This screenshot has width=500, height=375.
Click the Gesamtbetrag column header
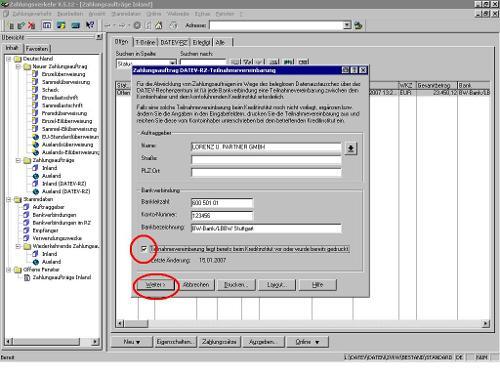pyautogui.click(x=436, y=85)
